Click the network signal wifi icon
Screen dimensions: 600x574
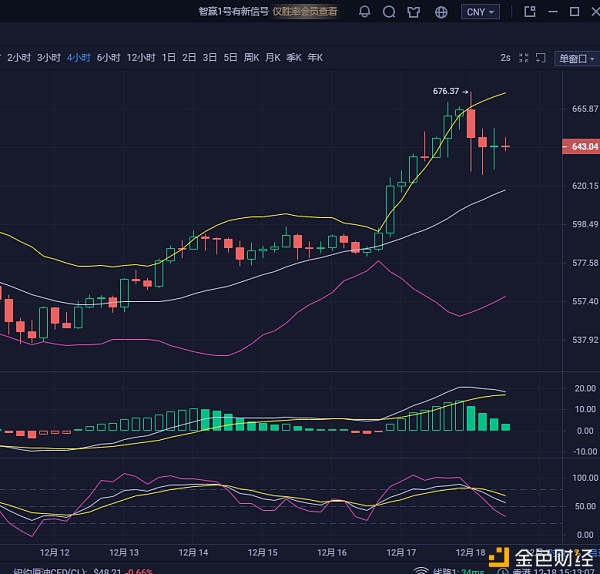421,571
